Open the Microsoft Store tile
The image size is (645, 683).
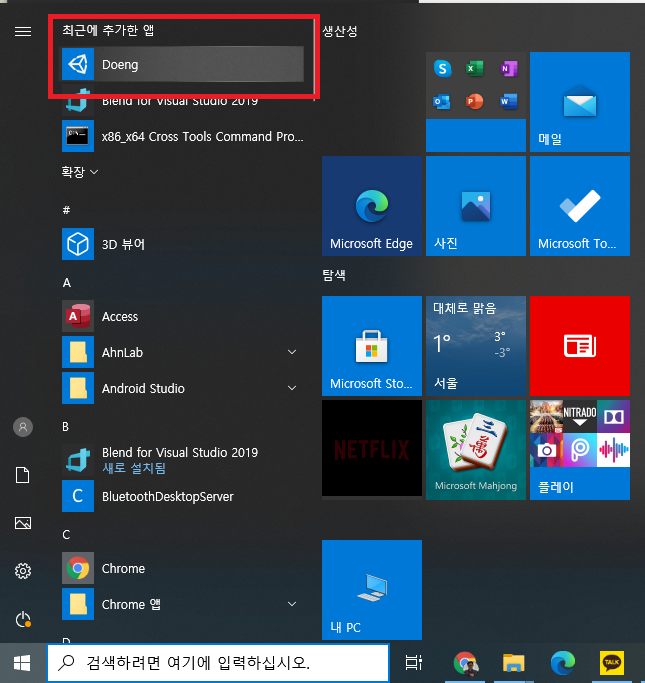click(372, 346)
